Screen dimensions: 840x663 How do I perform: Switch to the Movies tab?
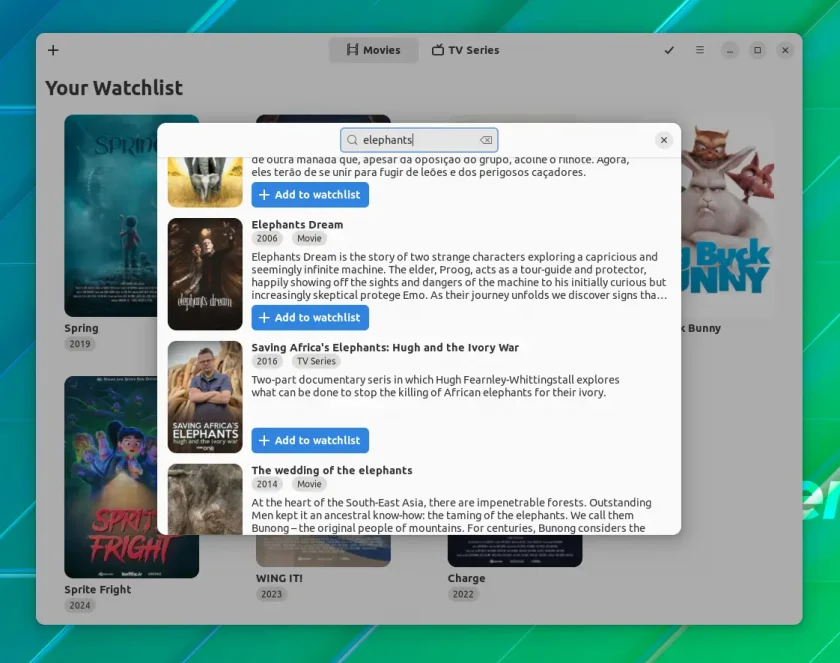click(x=373, y=50)
